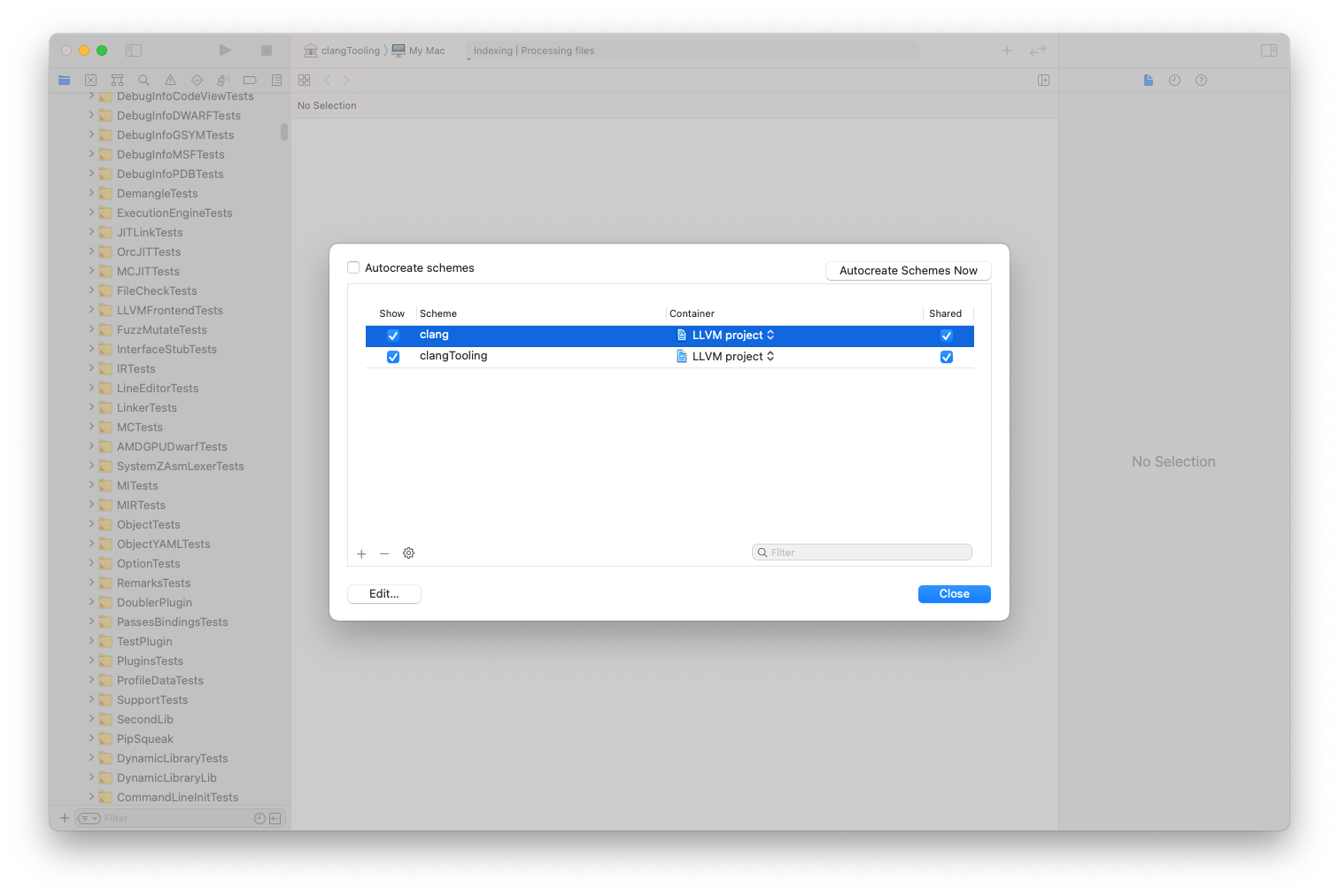1339x896 pixels.
Task: Open Library with the toolbar plus icon
Action: (1007, 50)
